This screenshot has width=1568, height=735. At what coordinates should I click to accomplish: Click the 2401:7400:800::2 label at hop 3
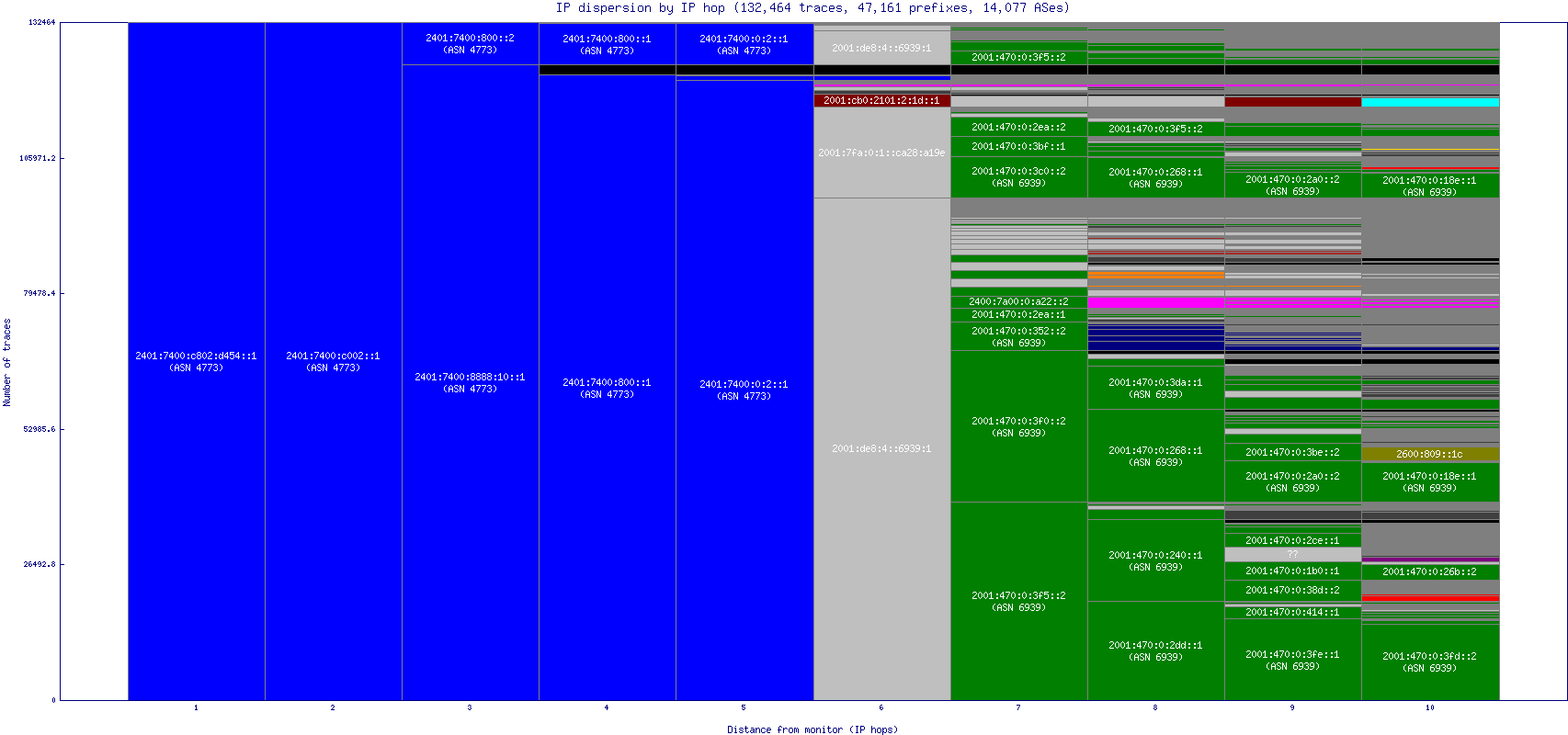pos(470,38)
